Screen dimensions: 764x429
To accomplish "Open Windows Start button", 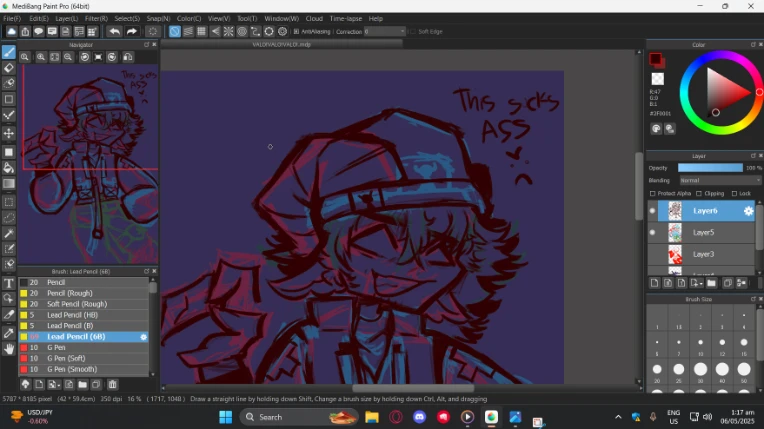I will coord(226,417).
